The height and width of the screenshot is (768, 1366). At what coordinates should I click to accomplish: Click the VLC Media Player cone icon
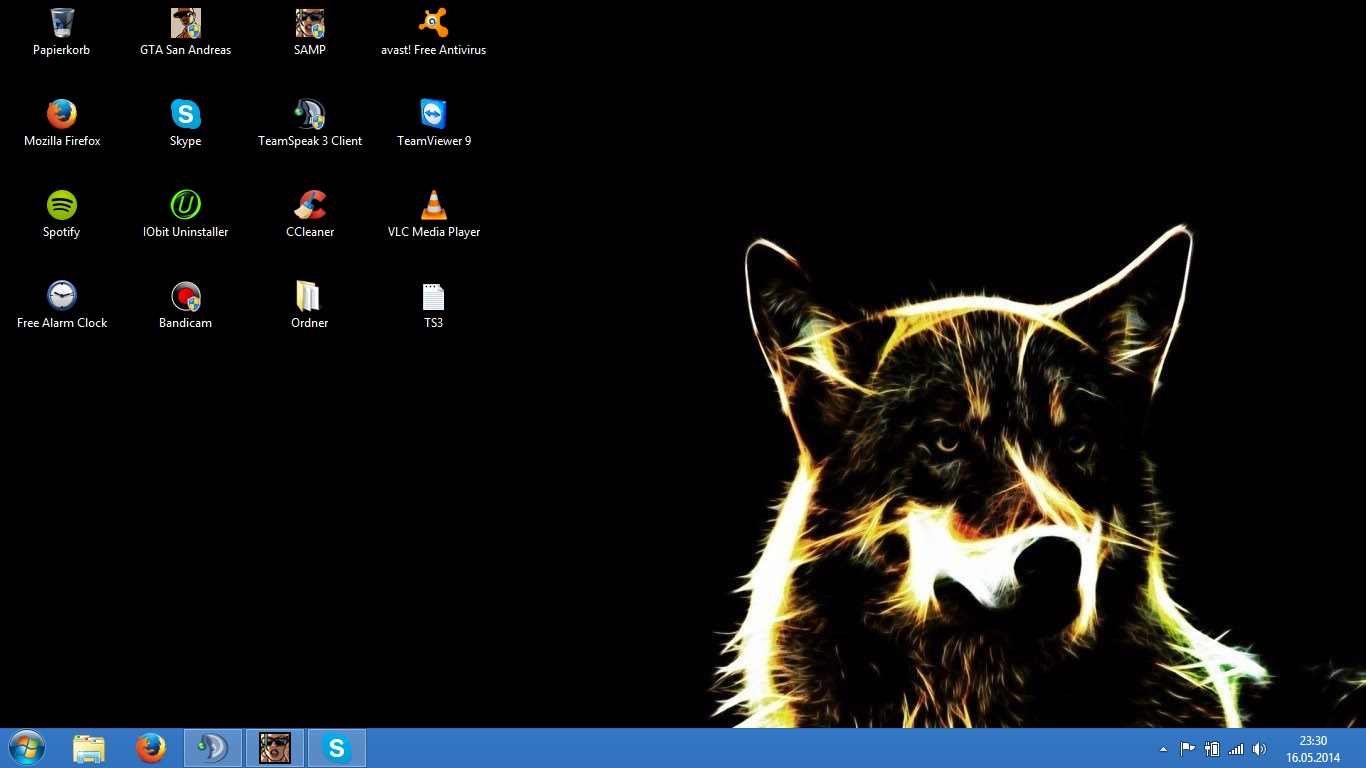pyautogui.click(x=433, y=205)
